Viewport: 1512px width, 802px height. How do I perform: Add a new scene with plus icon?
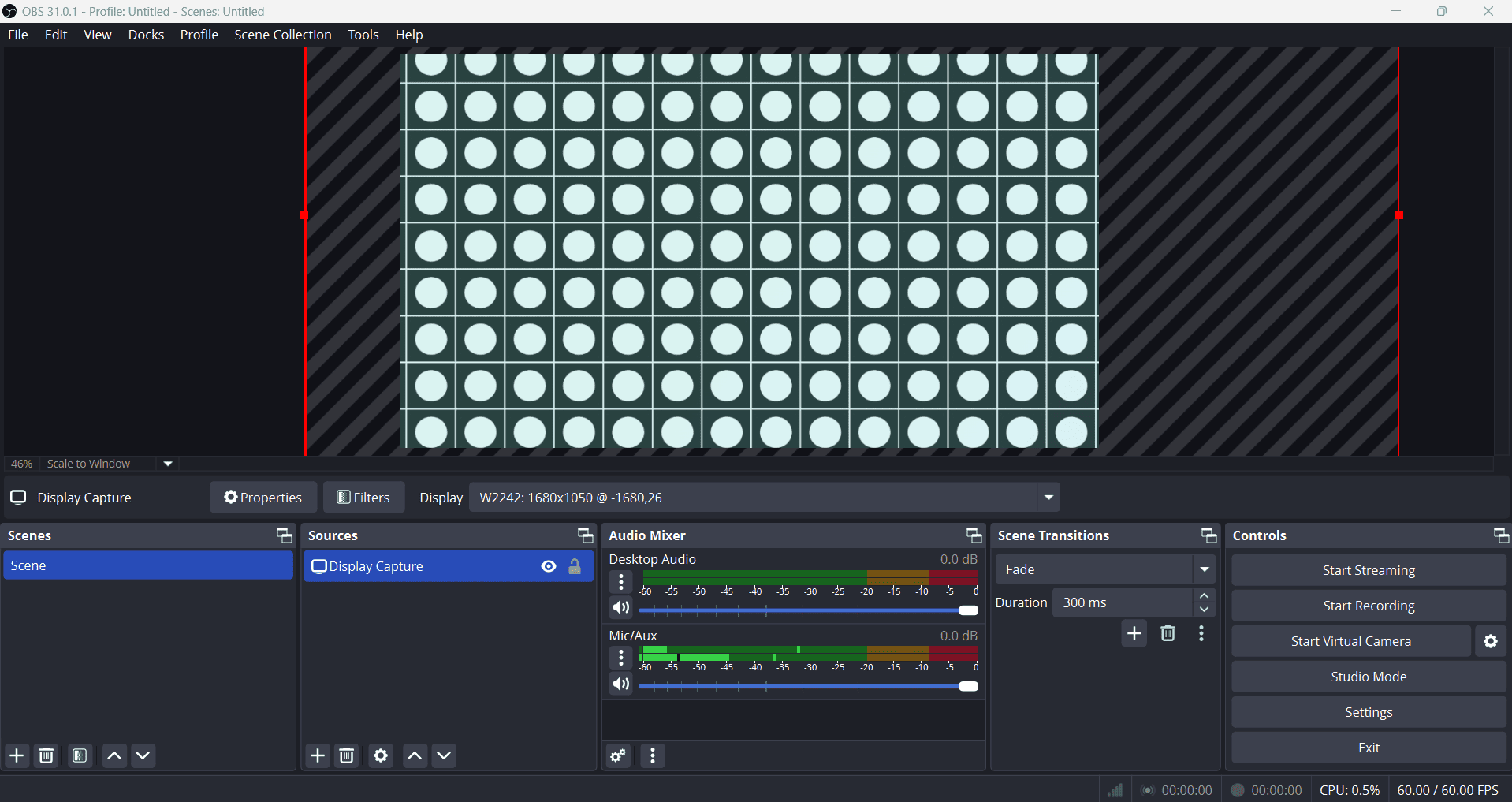tap(17, 755)
